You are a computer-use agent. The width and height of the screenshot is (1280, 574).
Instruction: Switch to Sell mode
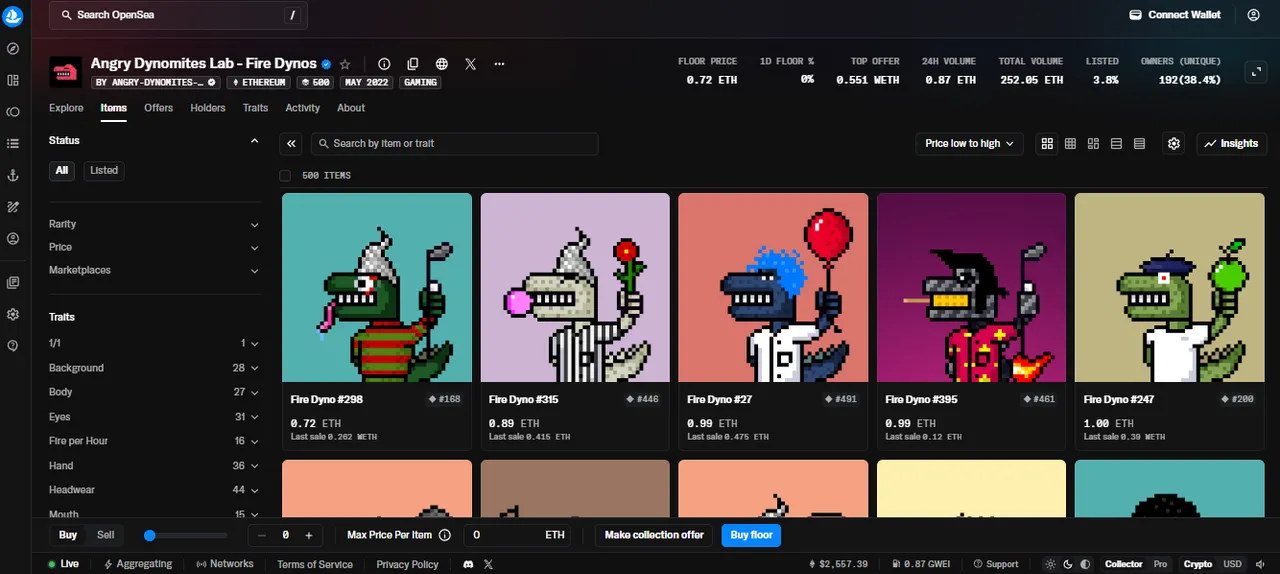tap(105, 535)
